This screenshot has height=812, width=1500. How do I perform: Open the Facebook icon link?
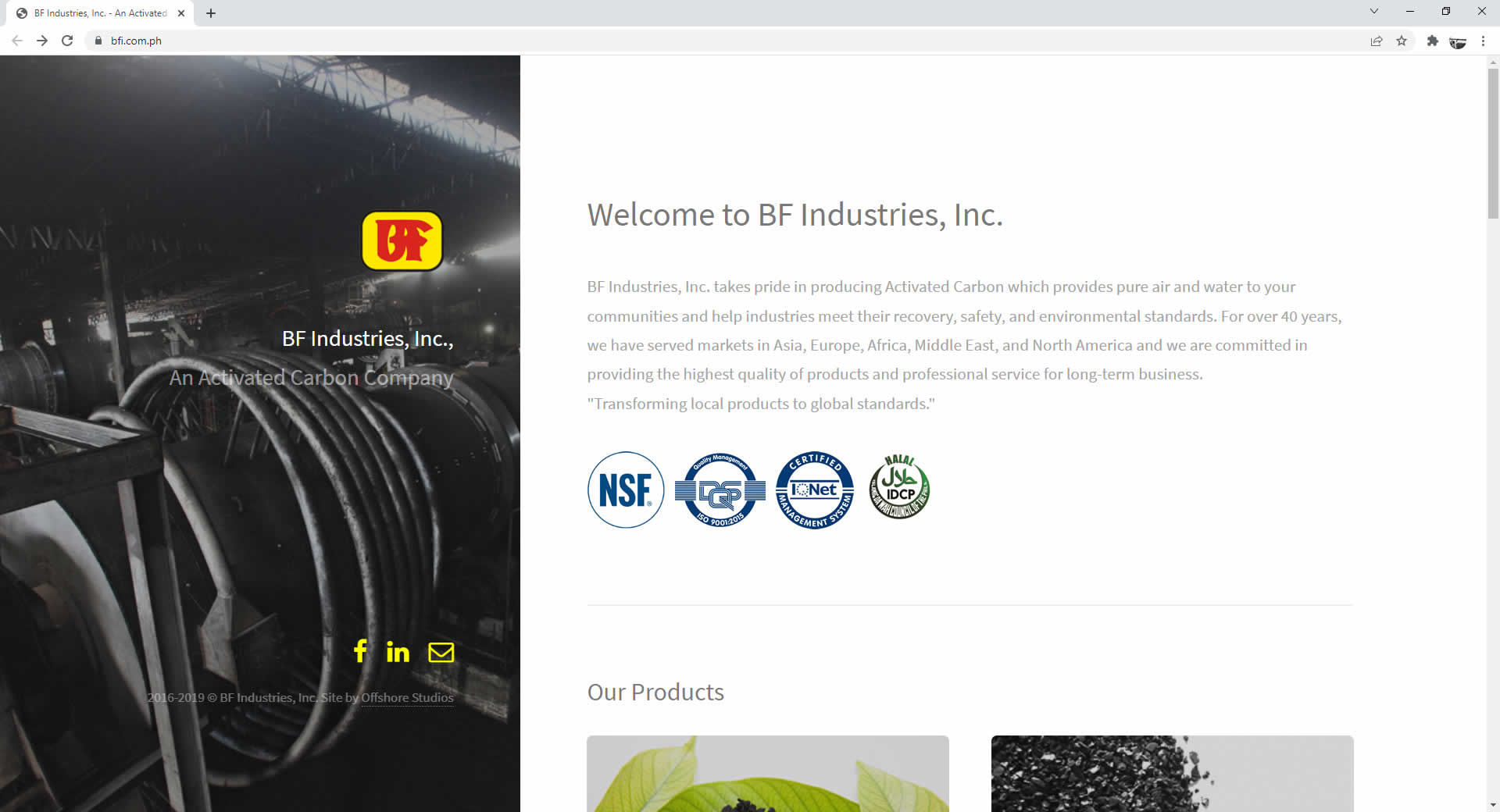[x=360, y=651]
